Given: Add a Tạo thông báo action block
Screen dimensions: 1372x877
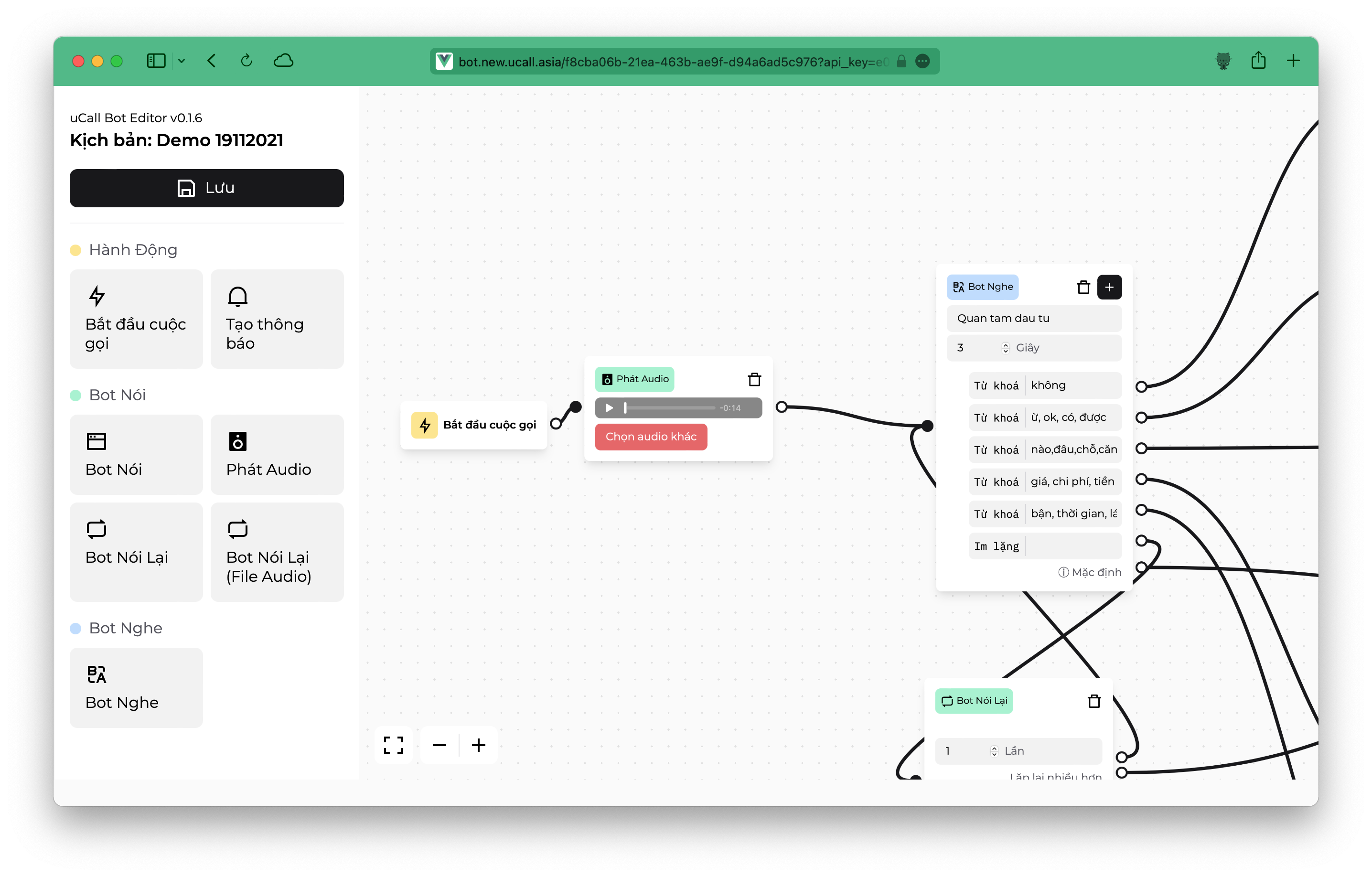Looking at the screenshot, I should pyautogui.click(x=277, y=319).
